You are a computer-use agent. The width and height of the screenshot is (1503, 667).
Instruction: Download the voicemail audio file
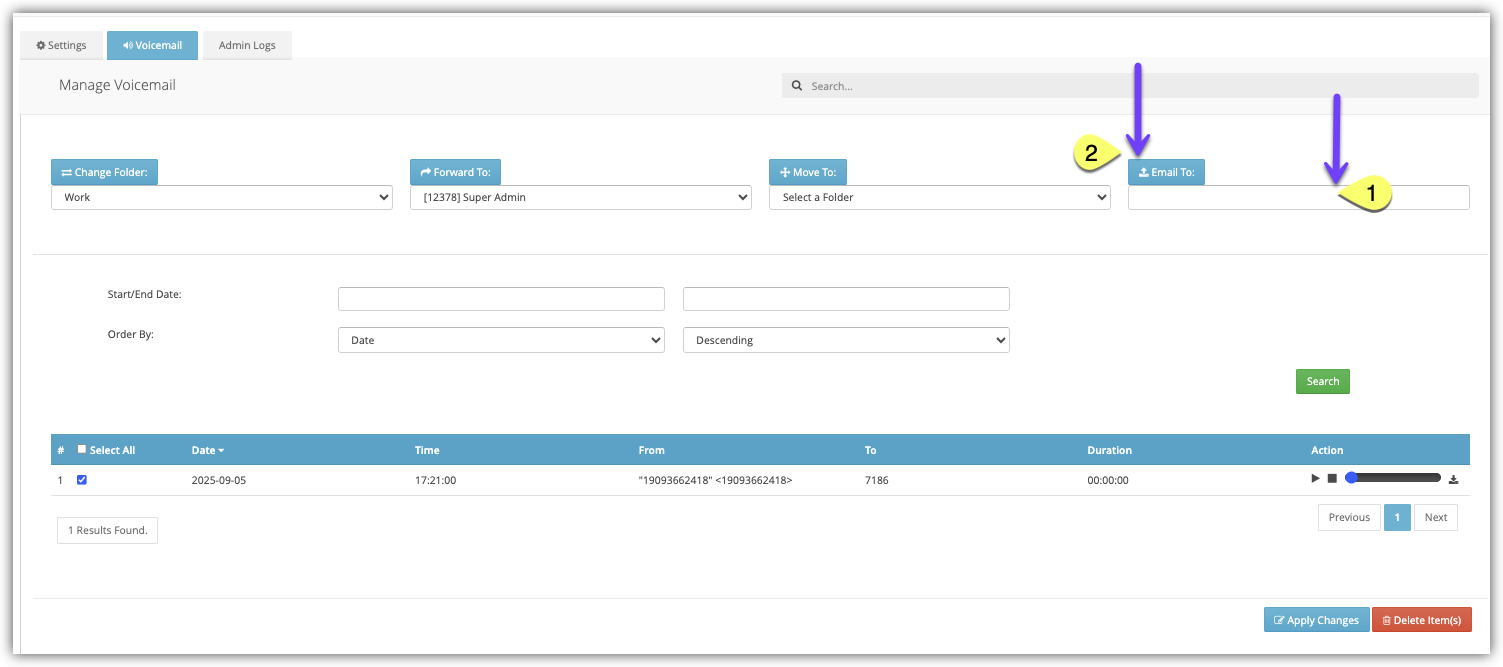(x=1453, y=480)
